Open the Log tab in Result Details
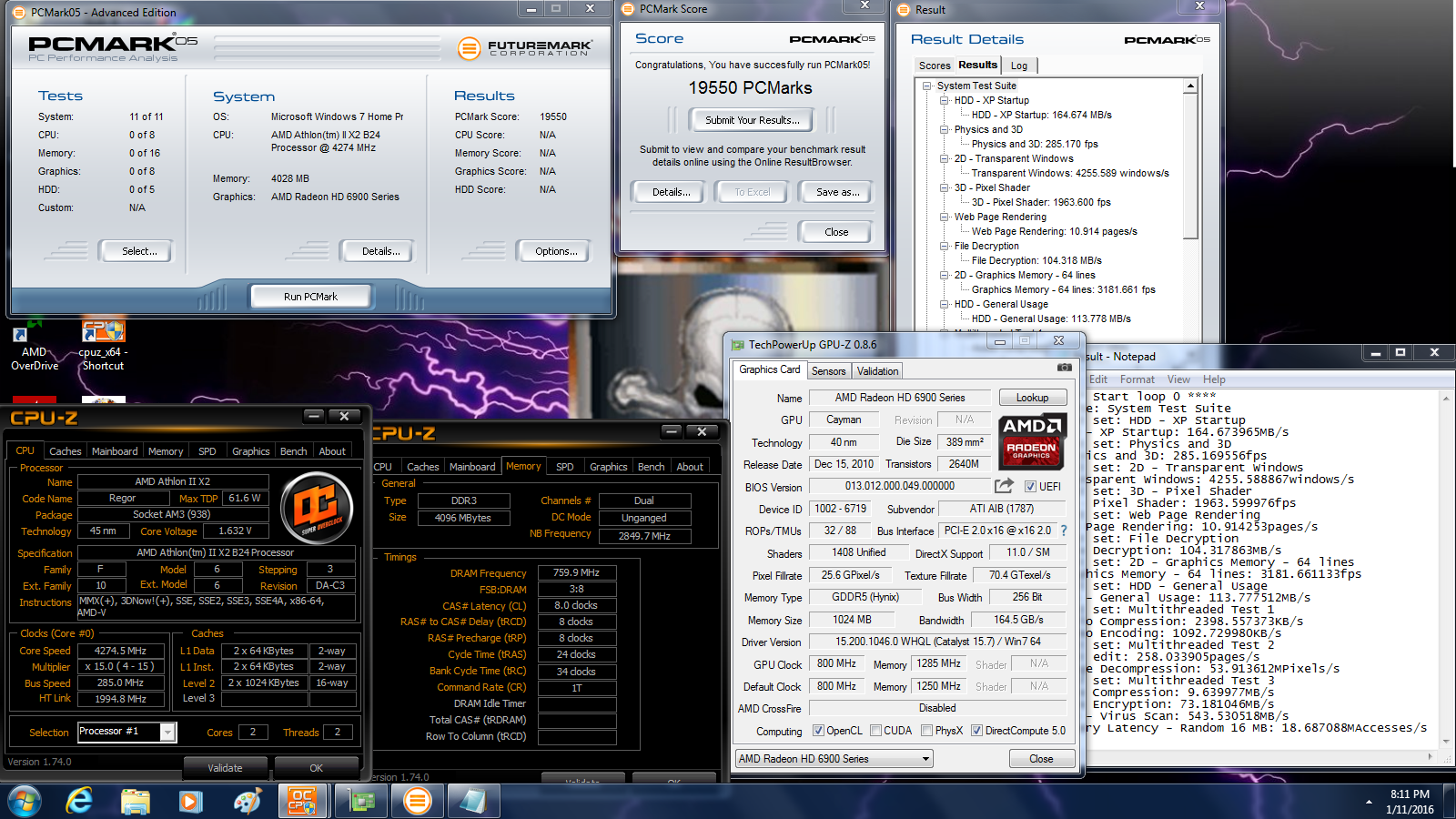 coord(1019,66)
